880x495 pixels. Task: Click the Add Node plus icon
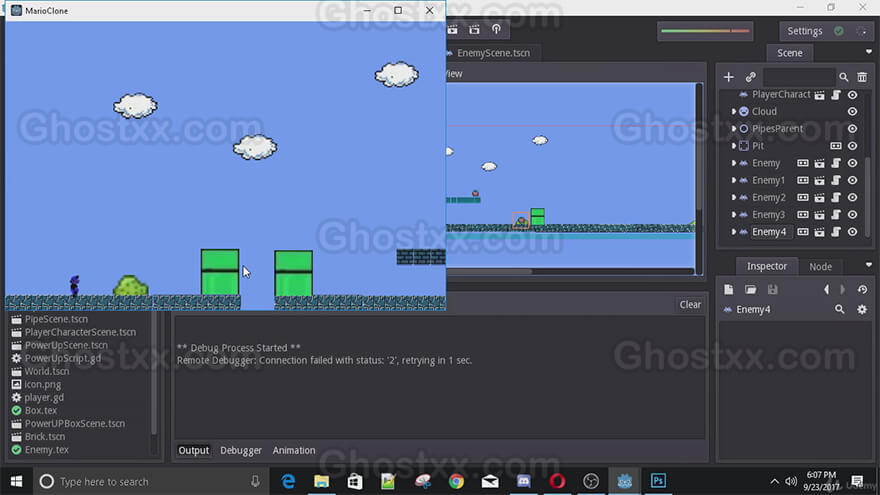pyautogui.click(x=728, y=77)
